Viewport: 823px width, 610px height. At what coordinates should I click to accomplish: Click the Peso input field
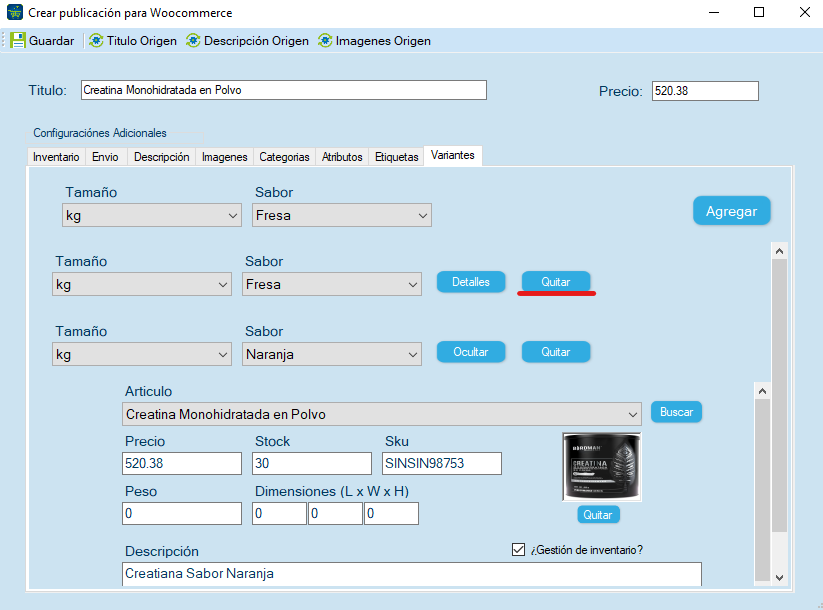[182, 513]
